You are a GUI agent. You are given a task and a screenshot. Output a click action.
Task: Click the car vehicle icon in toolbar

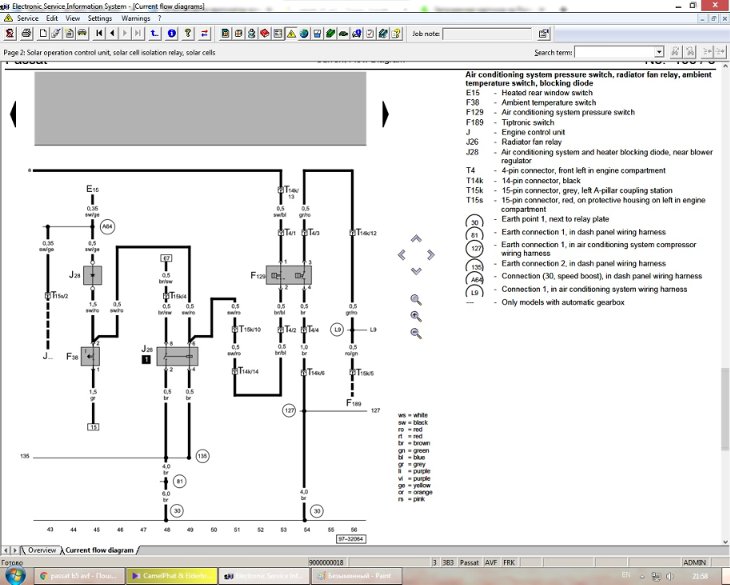point(82,34)
